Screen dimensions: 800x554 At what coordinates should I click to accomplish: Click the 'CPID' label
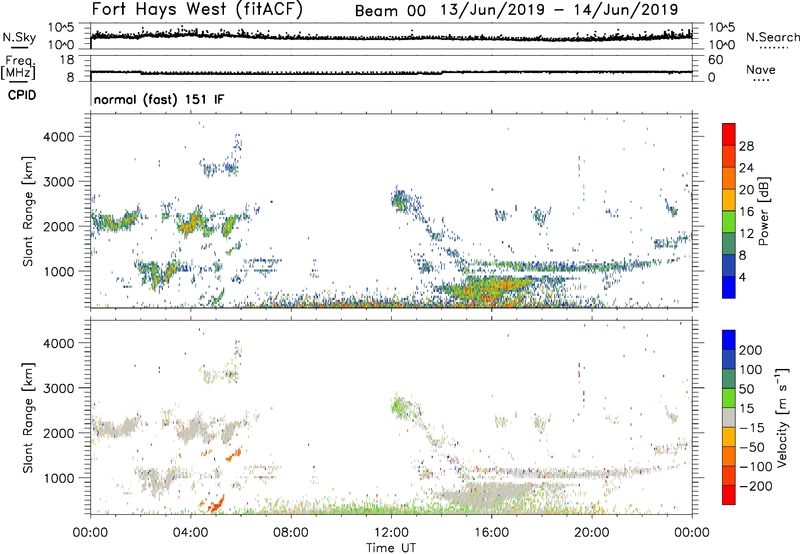(x=22, y=95)
